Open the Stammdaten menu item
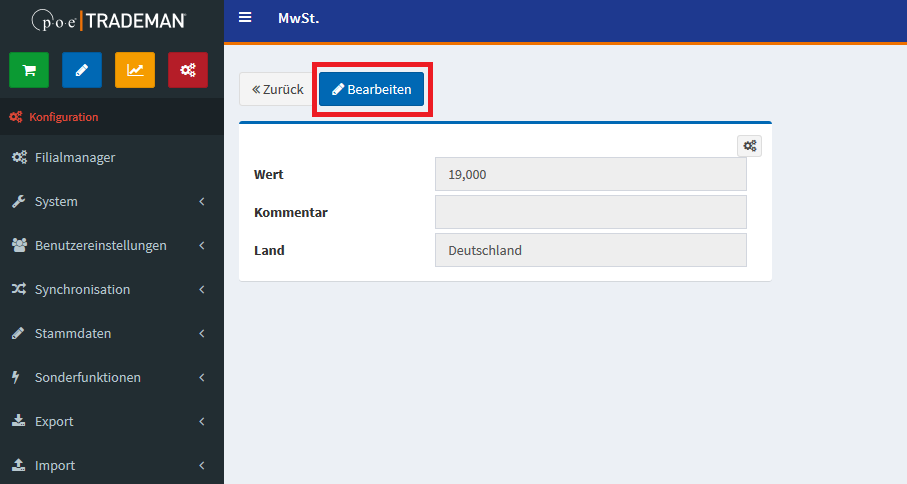Screen dimensions: 907x484 click(x=73, y=334)
